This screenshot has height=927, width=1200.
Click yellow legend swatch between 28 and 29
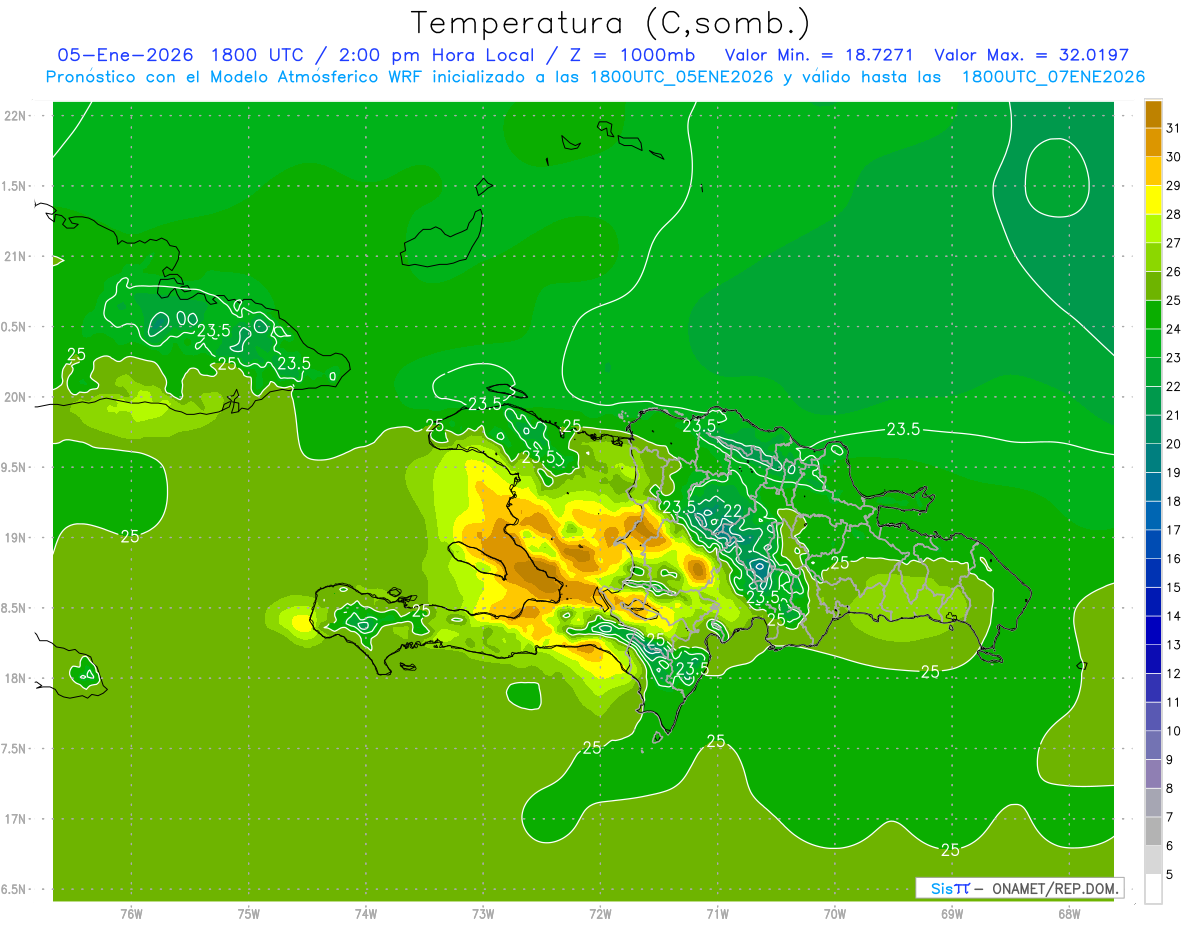[x=1153, y=200]
